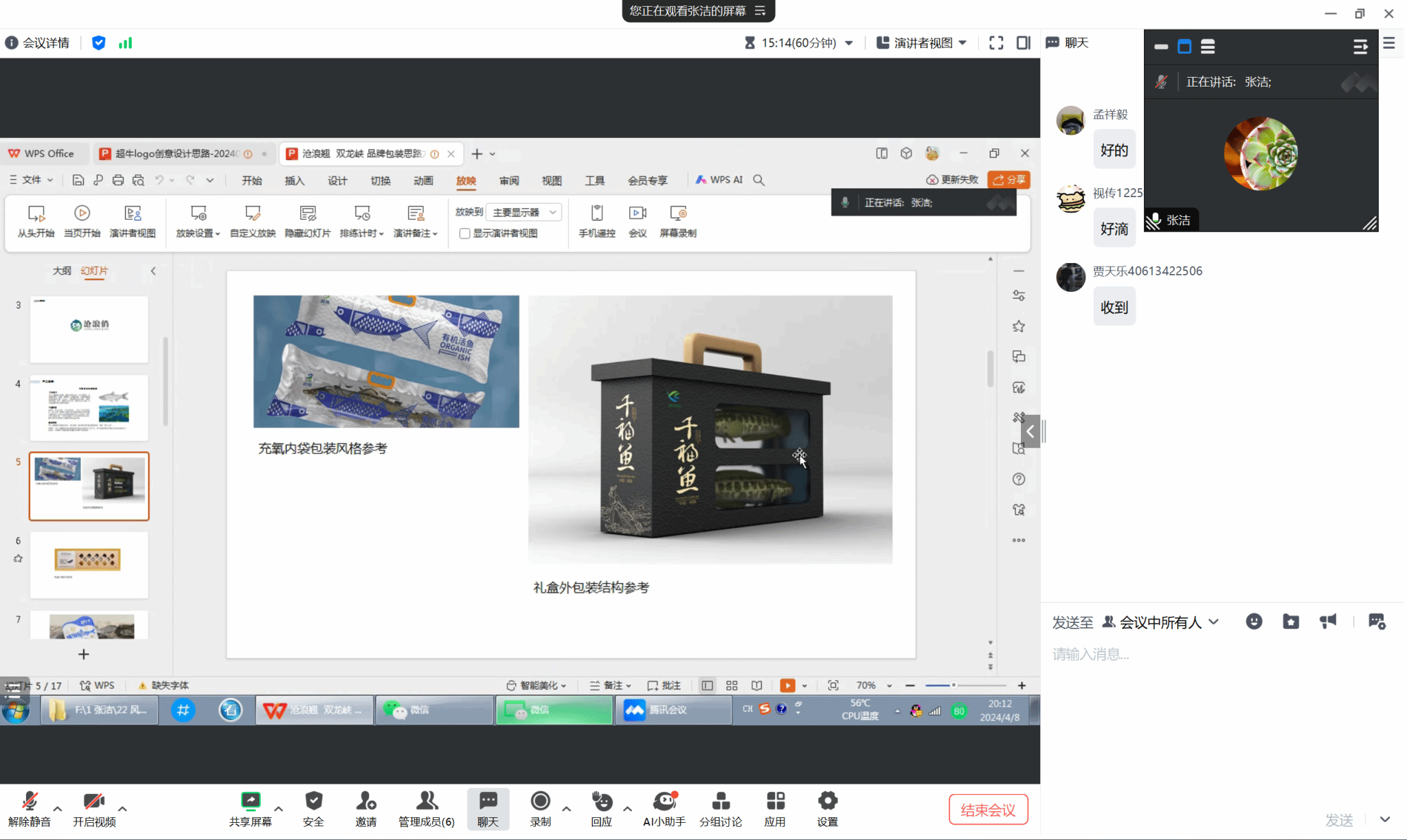
Task: Click 屏幕录制 ribbon icon
Action: (678, 221)
